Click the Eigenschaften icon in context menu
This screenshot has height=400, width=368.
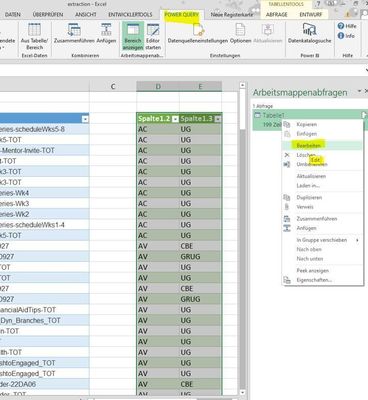coord(287,280)
